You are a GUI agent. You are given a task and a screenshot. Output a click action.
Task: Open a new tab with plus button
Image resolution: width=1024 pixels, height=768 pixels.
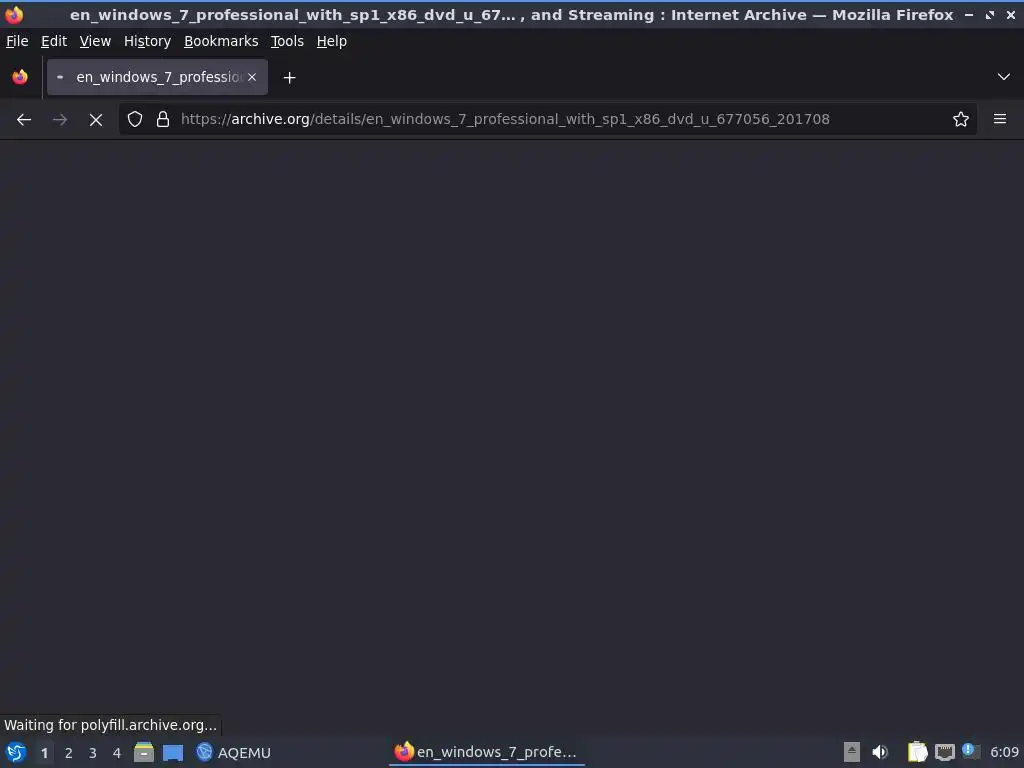click(289, 78)
